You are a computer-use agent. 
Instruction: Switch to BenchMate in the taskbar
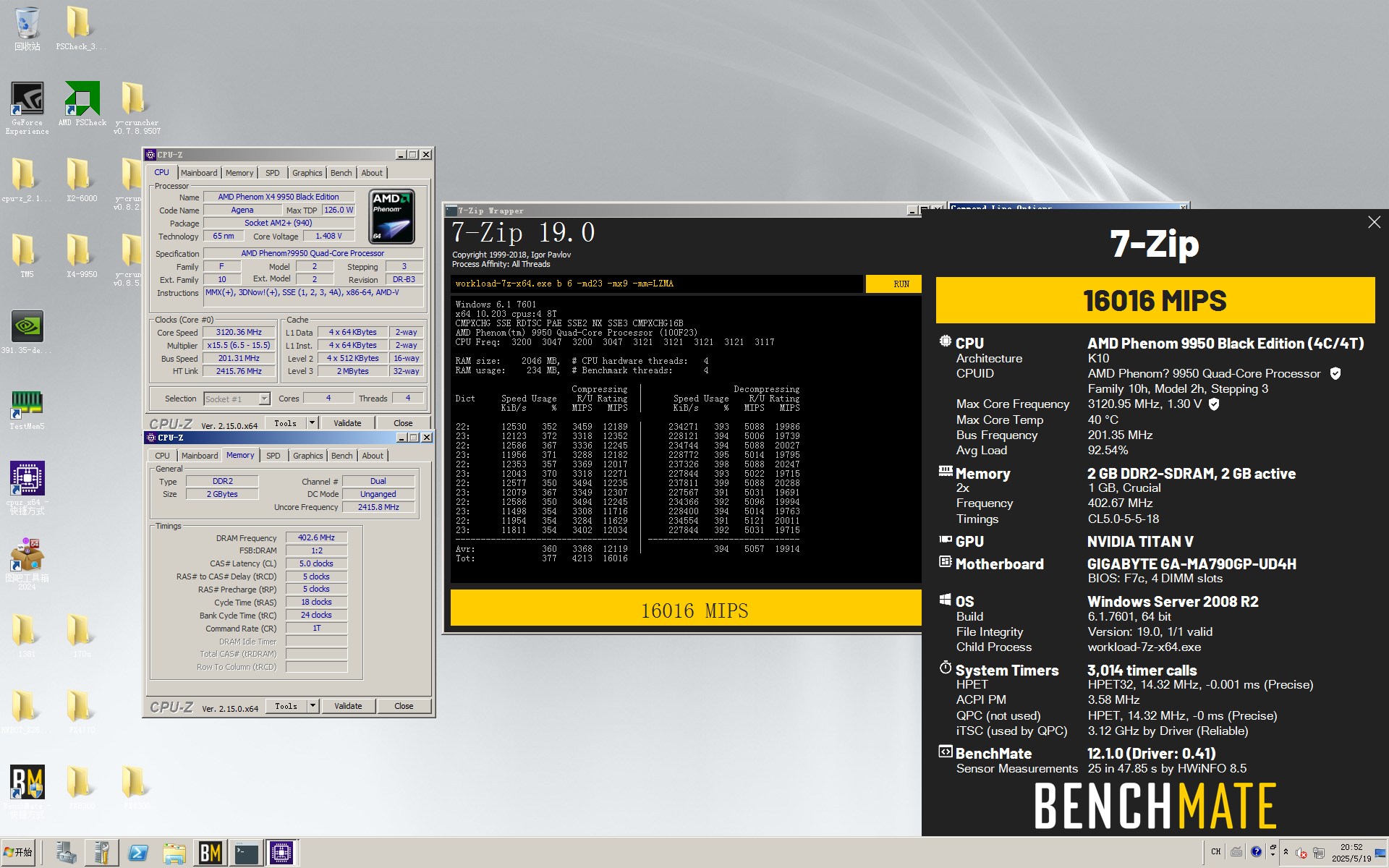coord(210,853)
